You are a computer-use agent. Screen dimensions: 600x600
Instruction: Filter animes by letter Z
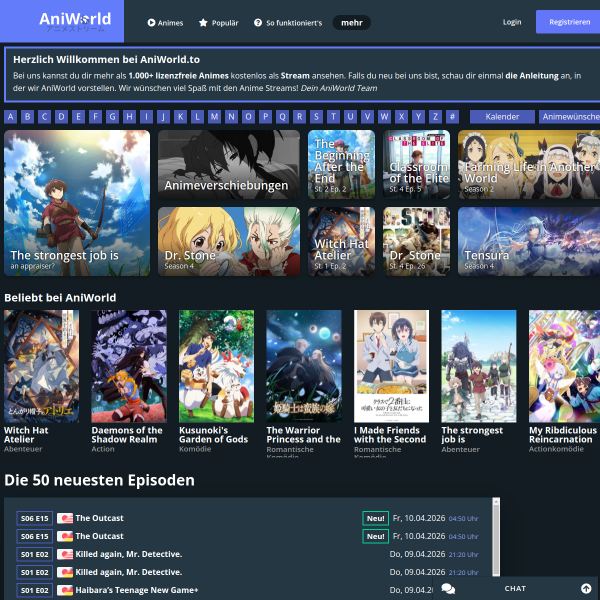(435, 117)
